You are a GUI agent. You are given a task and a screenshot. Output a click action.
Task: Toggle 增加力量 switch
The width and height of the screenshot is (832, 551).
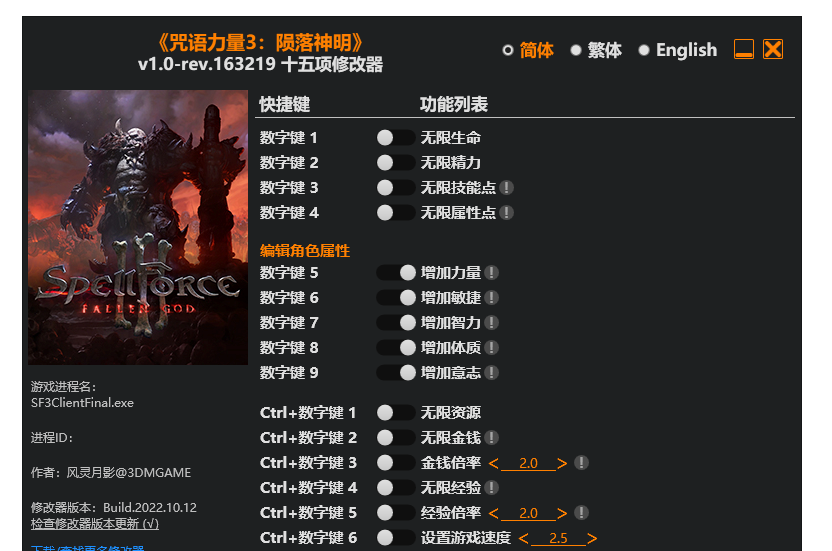(396, 272)
